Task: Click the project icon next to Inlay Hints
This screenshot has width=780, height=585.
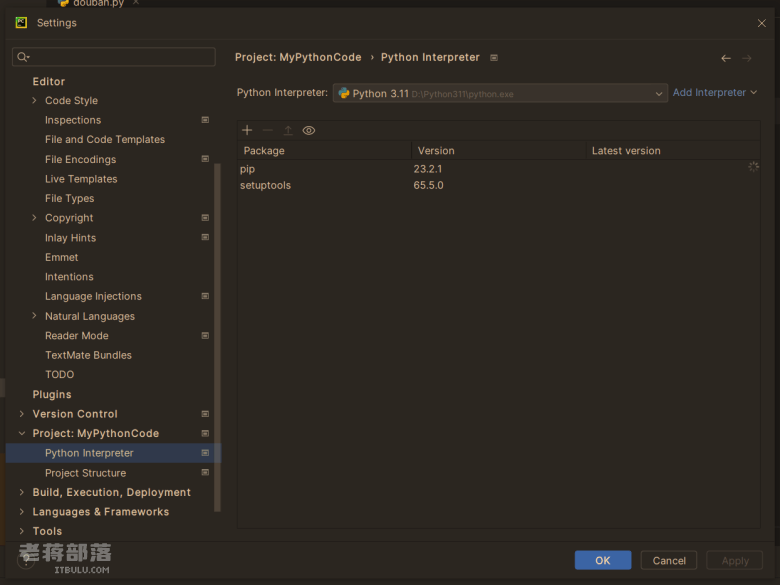Action: click(x=205, y=237)
